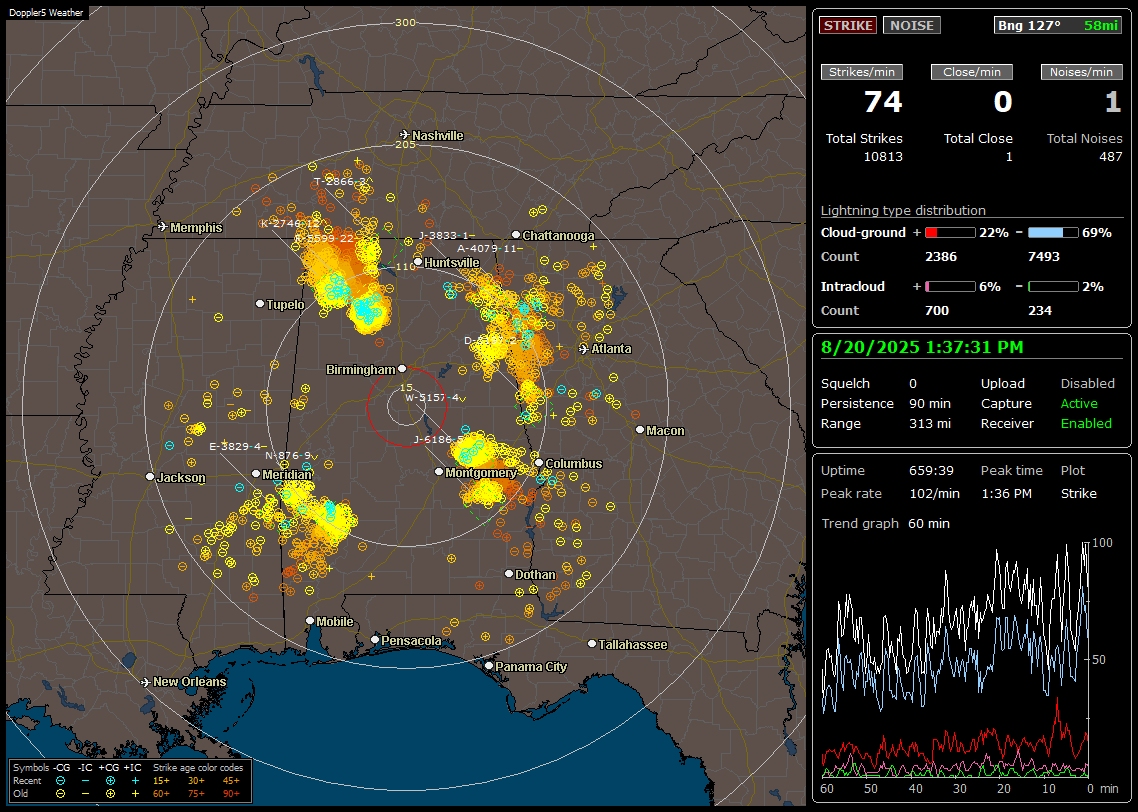
Task: Click the recent -CG cyan legend symbol
Action: tap(61, 781)
